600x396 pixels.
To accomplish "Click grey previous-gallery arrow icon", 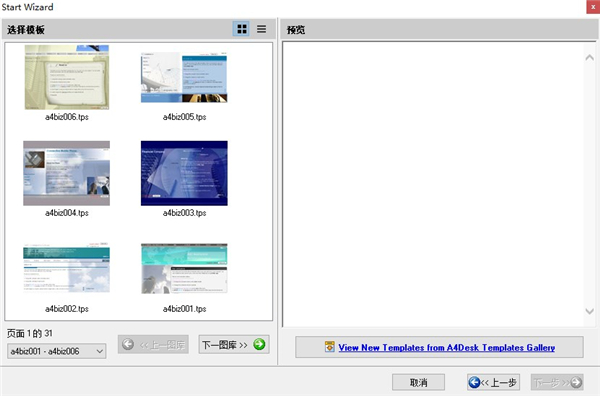I will pos(128,344).
